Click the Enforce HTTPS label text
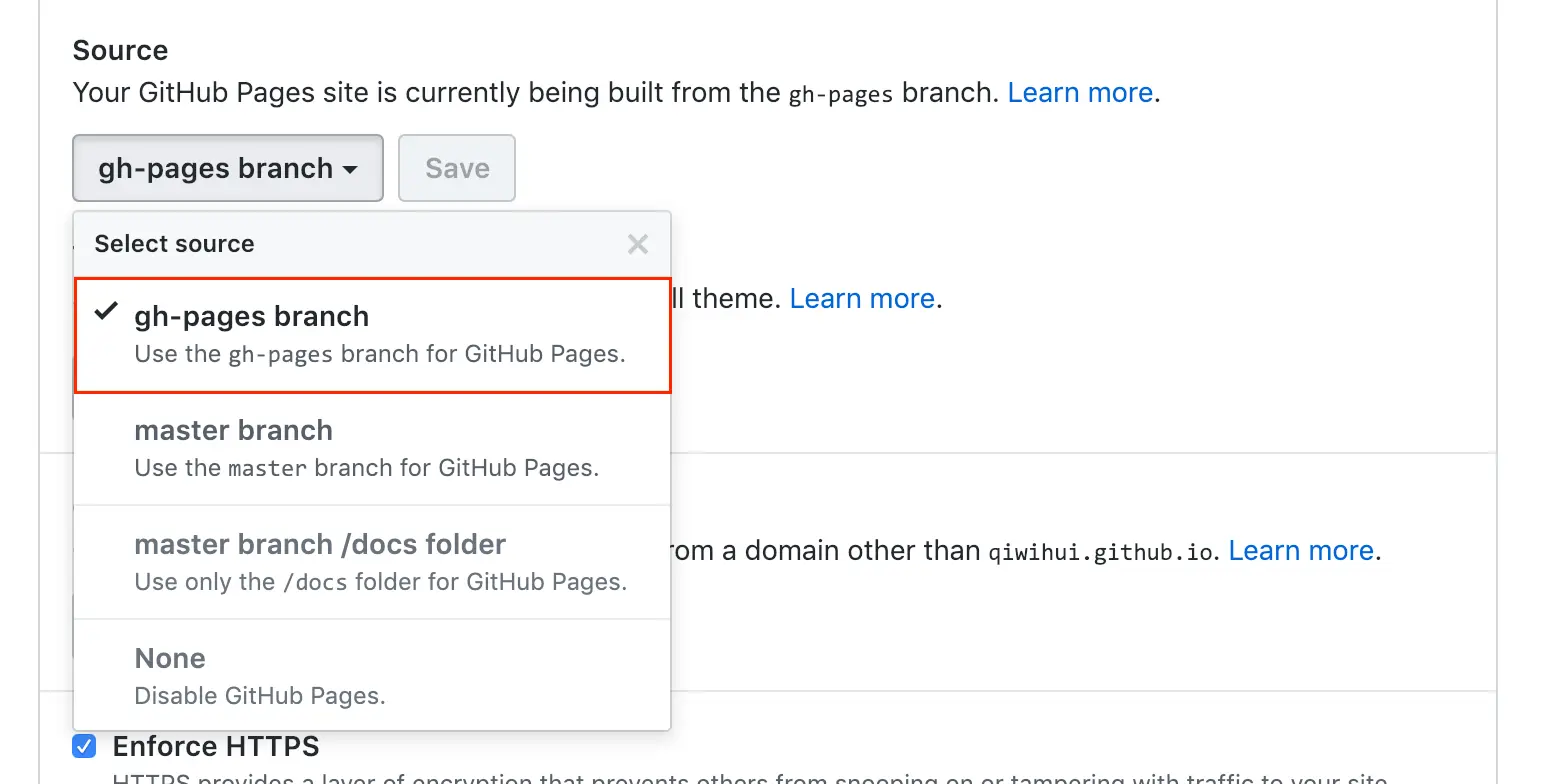1550x784 pixels. pyautogui.click(x=215, y=746)
